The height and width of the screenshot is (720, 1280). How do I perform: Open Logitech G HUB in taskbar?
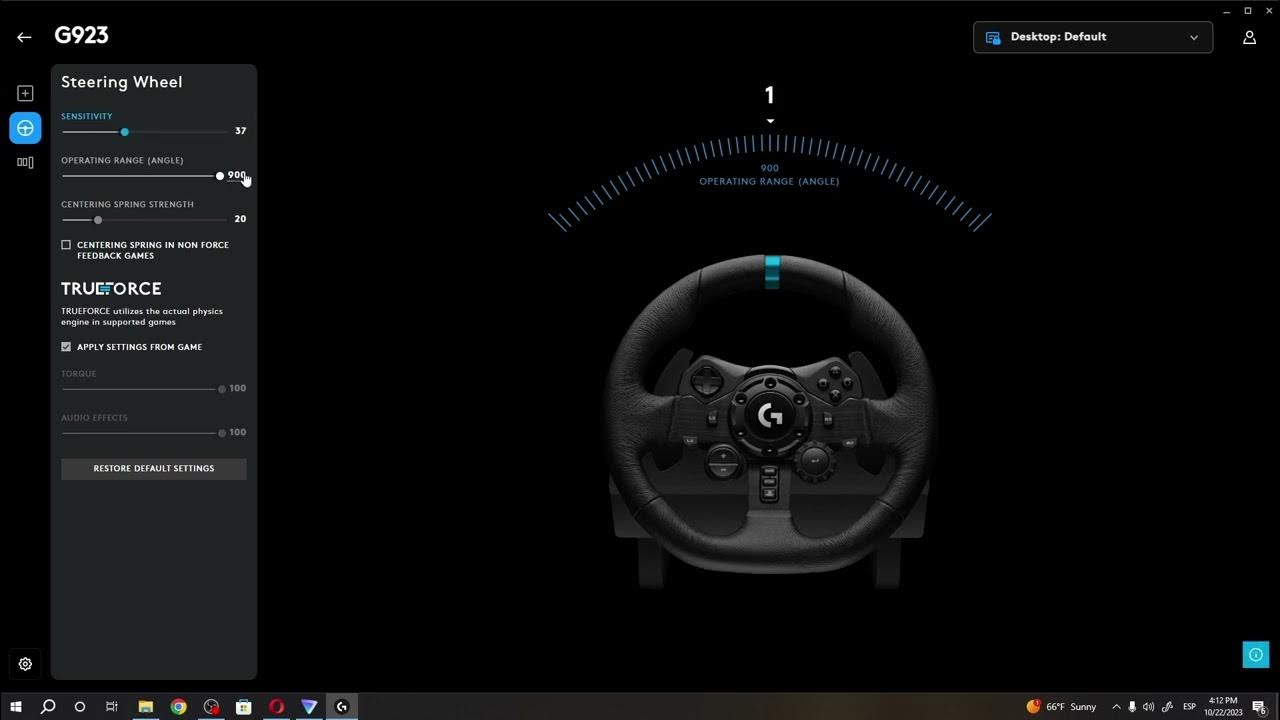point(341,706)
